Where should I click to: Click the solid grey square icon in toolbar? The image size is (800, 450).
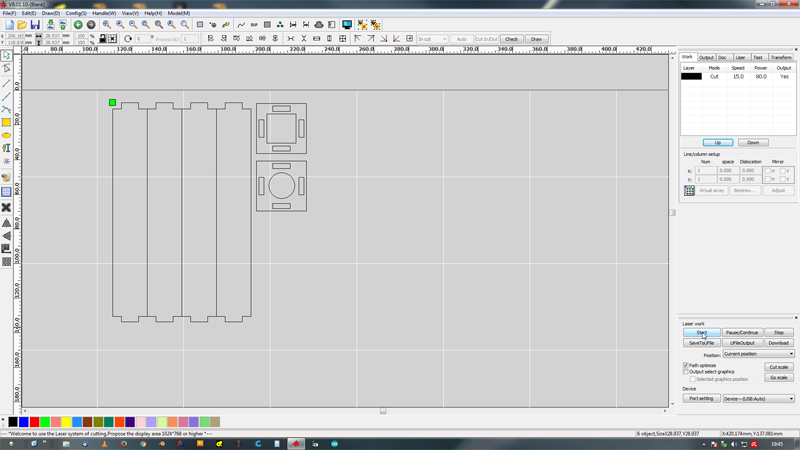pos(267,24)
